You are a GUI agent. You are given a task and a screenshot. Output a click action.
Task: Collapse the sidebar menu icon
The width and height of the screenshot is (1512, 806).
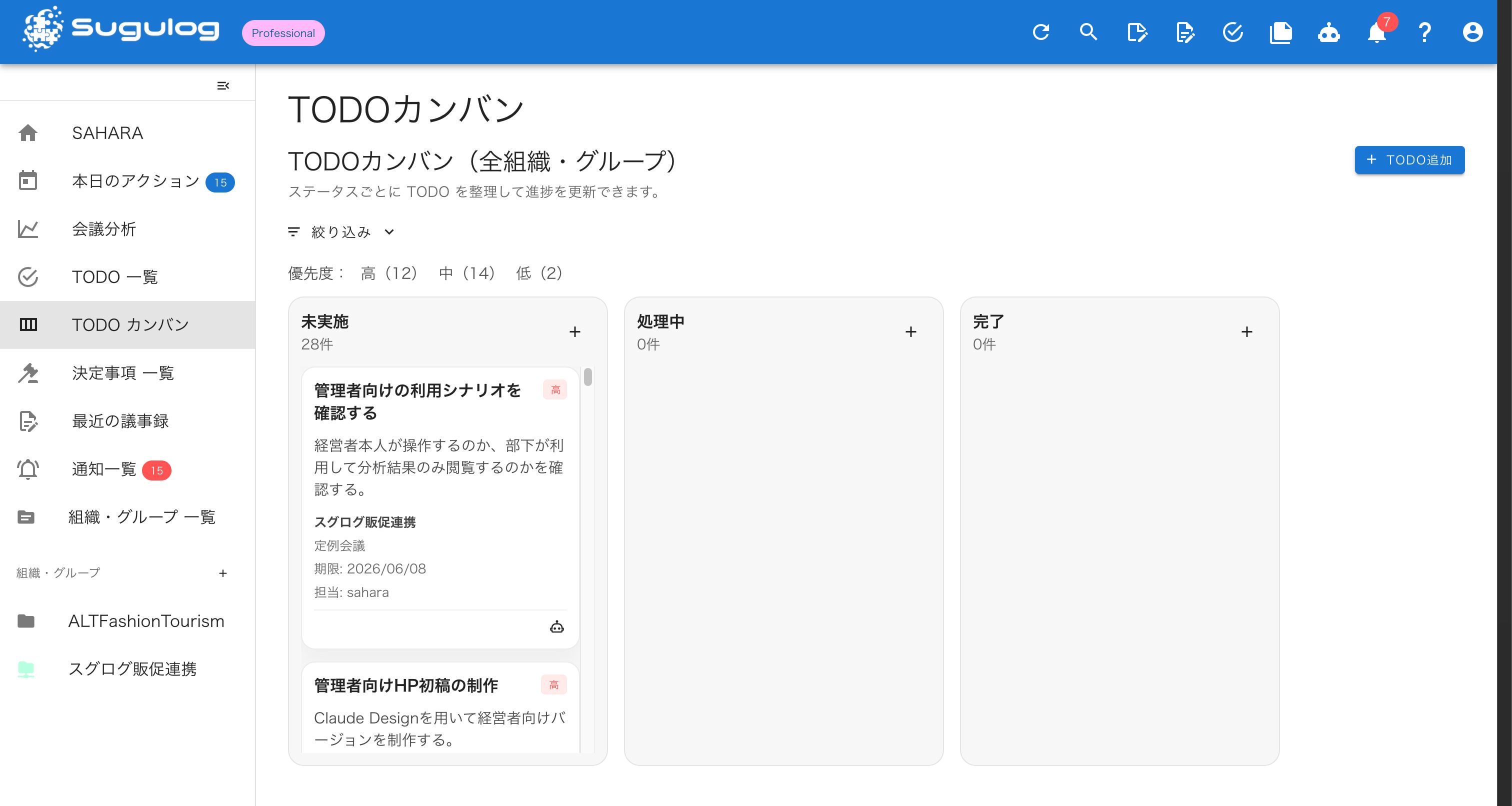point(223,85)
